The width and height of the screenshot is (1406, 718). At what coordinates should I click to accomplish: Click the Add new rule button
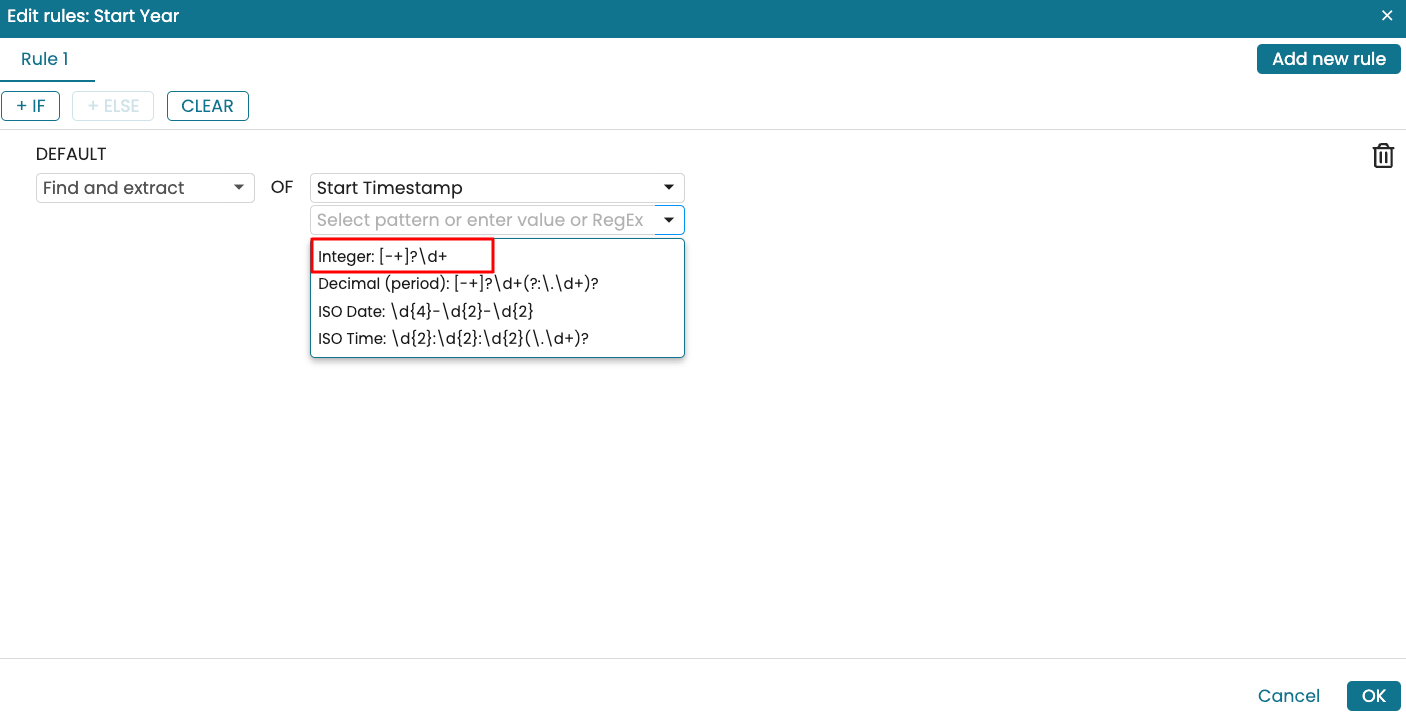point(1328,59)
